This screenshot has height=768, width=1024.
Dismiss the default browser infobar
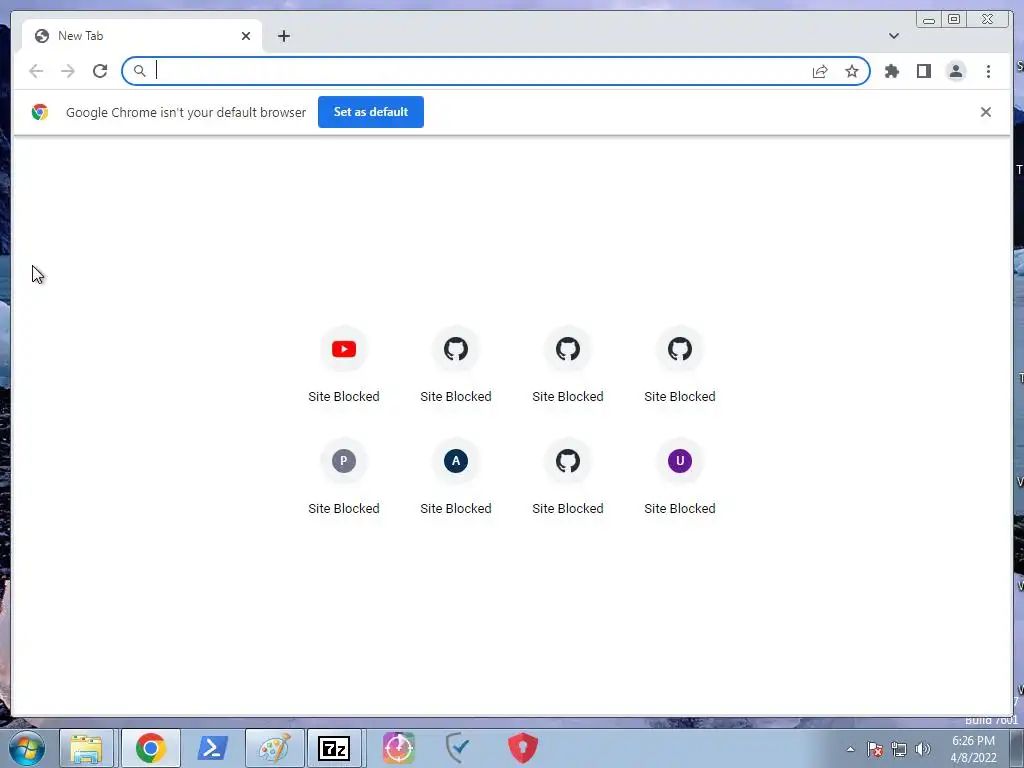pos(986,112)
